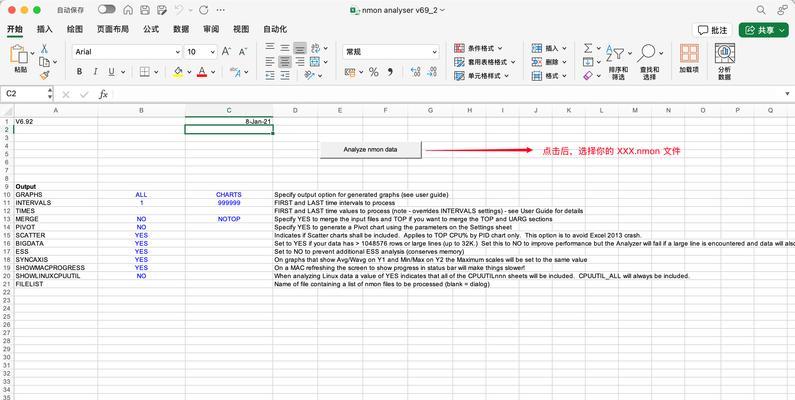Open Cell Styles (单元格样式) menu
The width and height of the screenshot is (795, 400).
pos(482,76)
